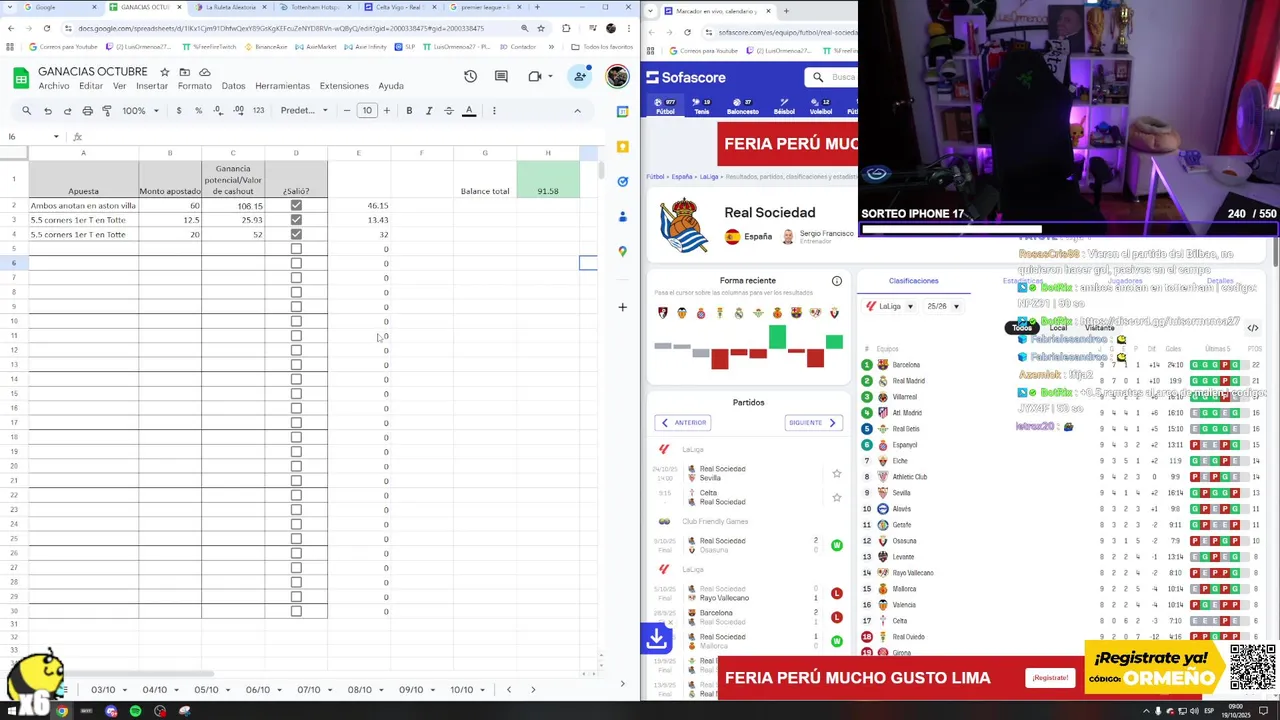
Task: Select the Clasificaciones tab in Sofascore
Action: pyautogui.click(x=914, y=281)
